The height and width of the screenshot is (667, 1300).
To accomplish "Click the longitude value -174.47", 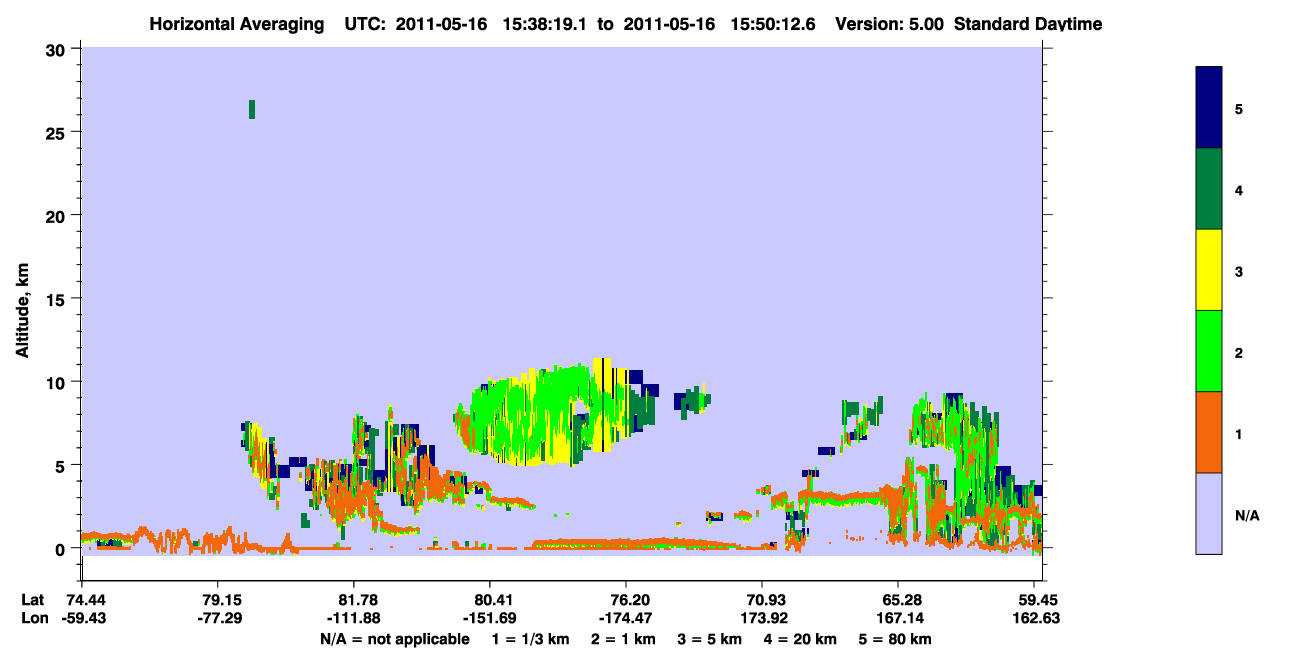I will point(626,618).
